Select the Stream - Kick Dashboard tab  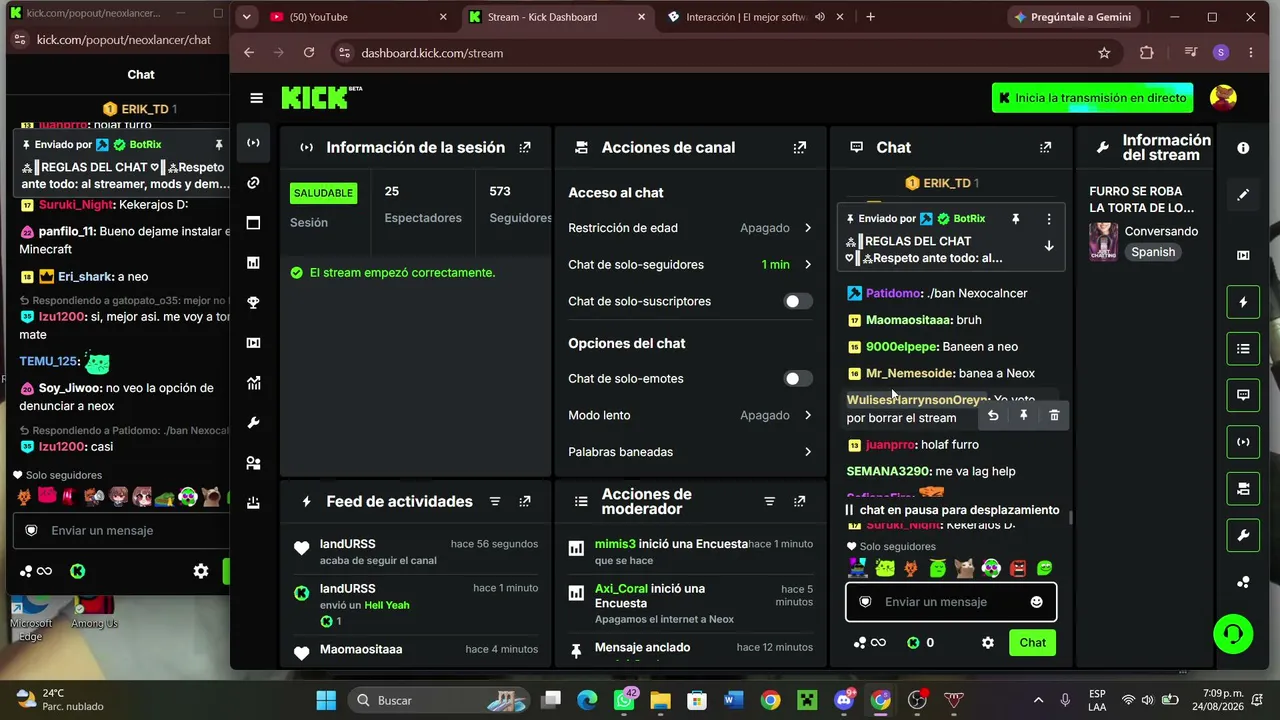pos(558,17)
